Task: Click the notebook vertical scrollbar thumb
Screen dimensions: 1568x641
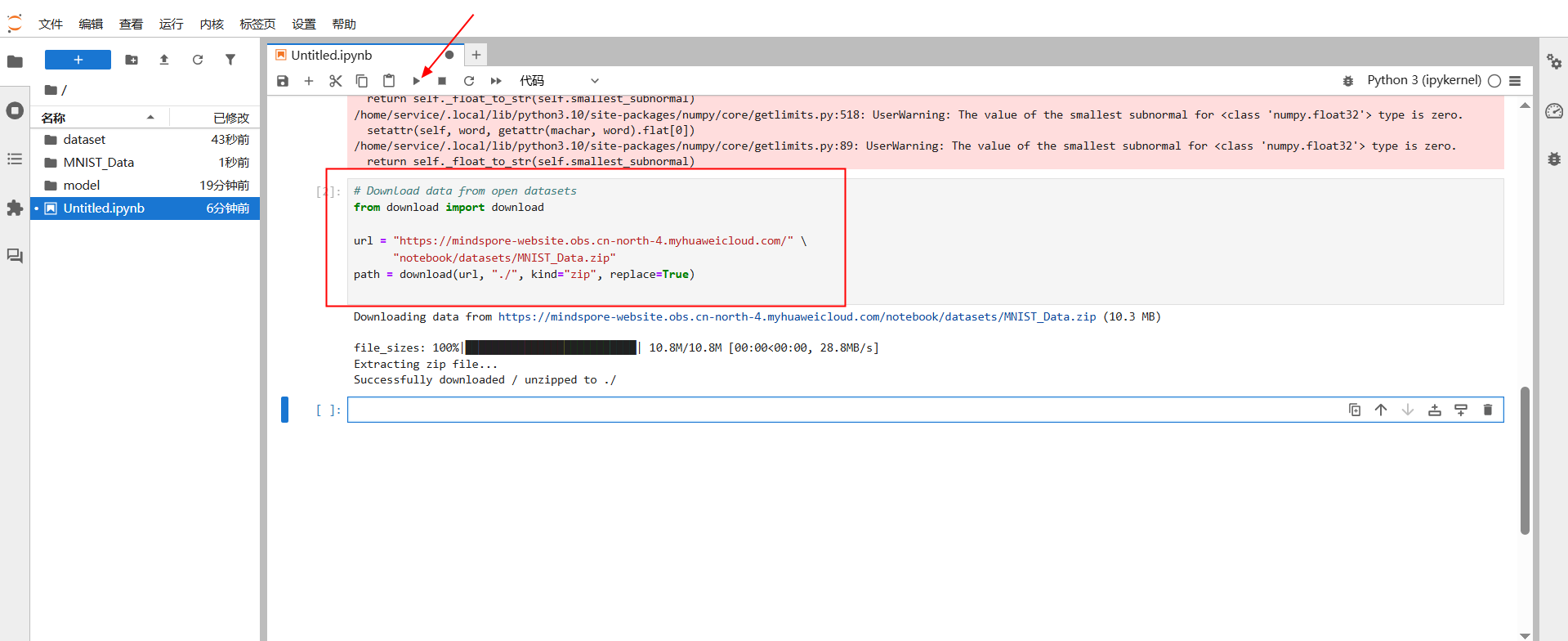Action: 1525,460
